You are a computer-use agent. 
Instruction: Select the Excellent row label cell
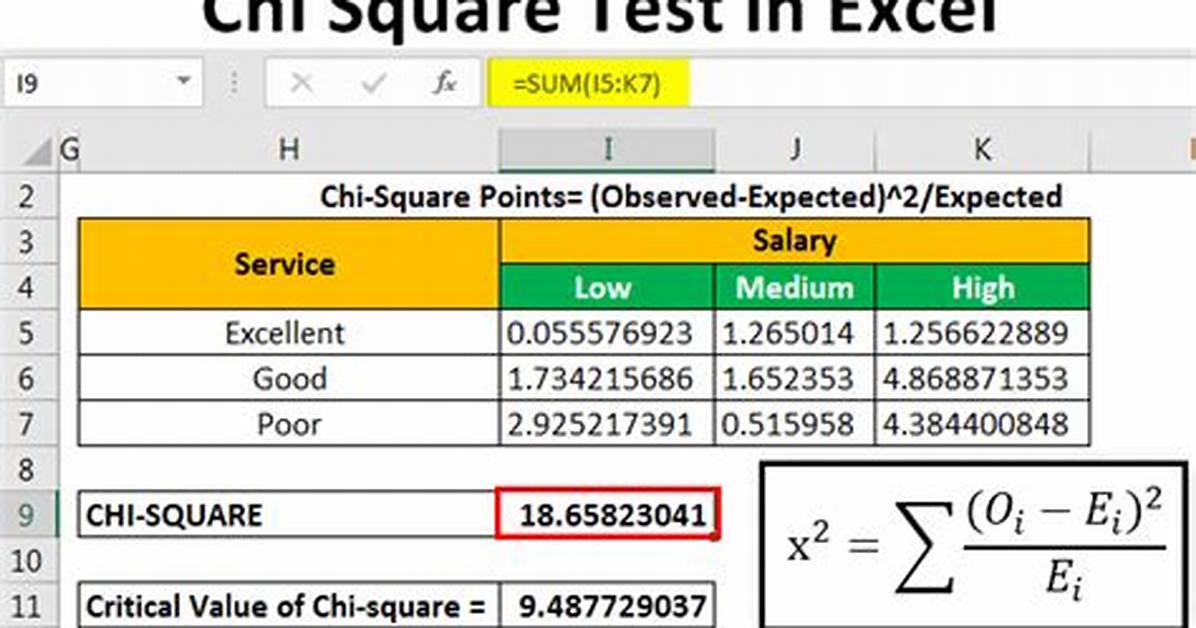[288, 333]
